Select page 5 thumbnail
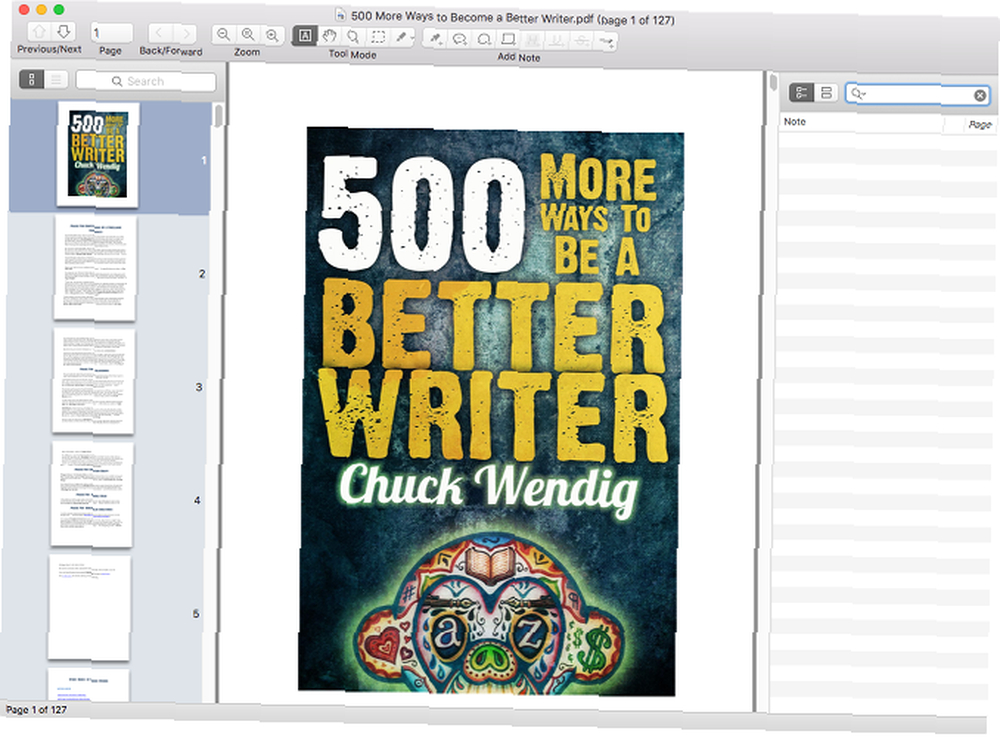The image size is (1000, 737). [89, 608]
